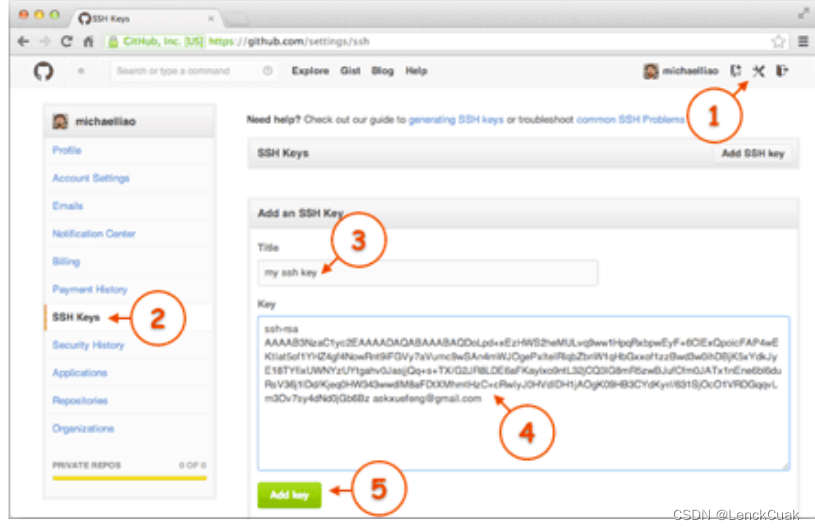Click the green lock security icon
815x530 pixels.
113,42
